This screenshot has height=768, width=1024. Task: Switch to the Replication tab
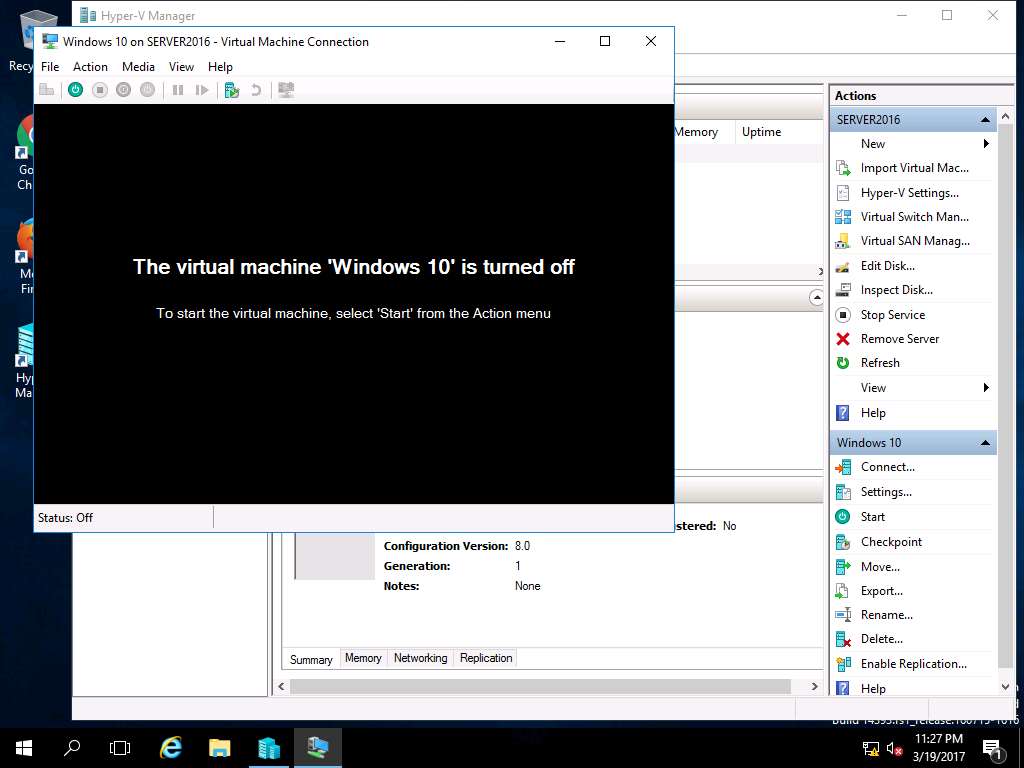(x=486, y=658)
